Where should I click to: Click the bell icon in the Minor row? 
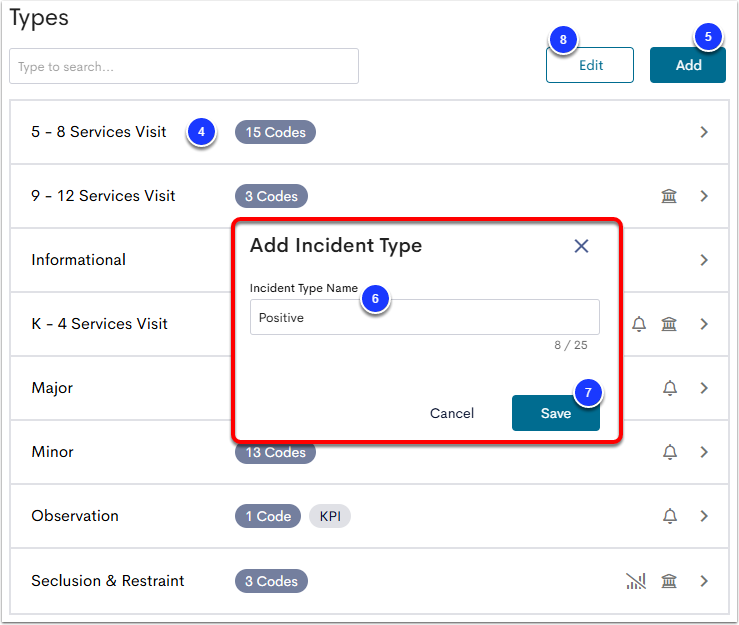point(670,452)
